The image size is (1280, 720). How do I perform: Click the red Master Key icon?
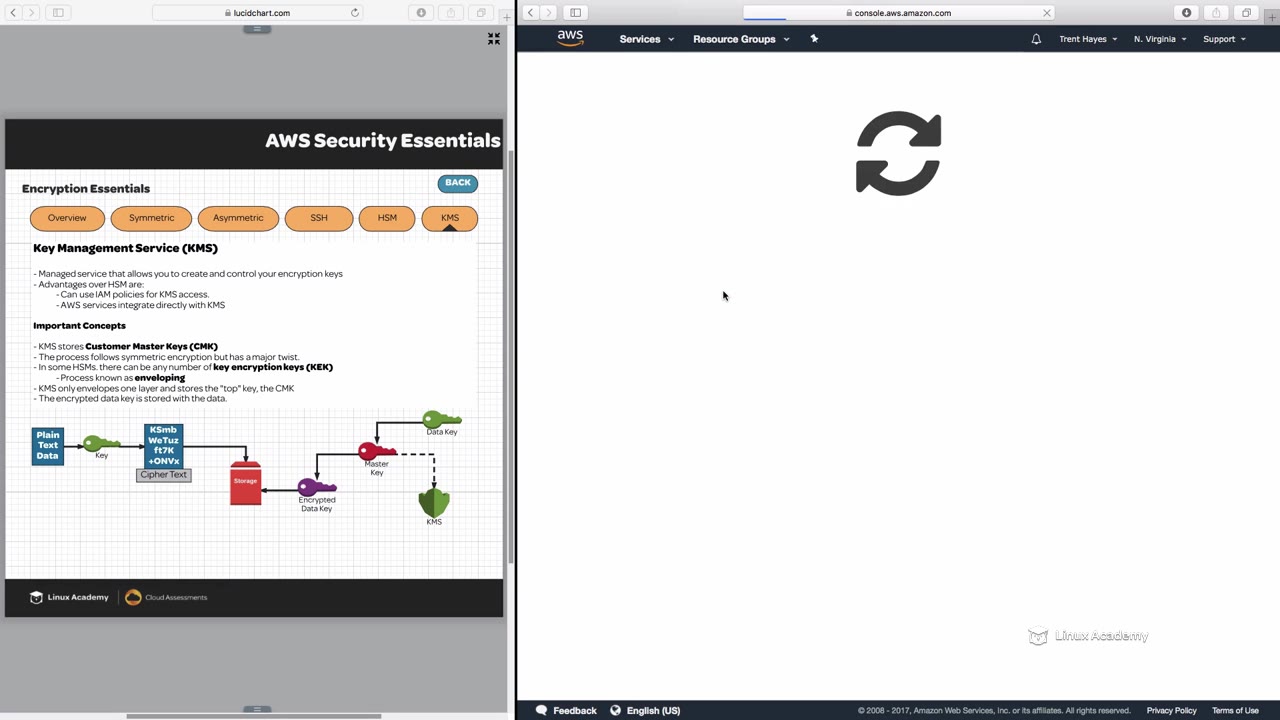pos(377,451)
